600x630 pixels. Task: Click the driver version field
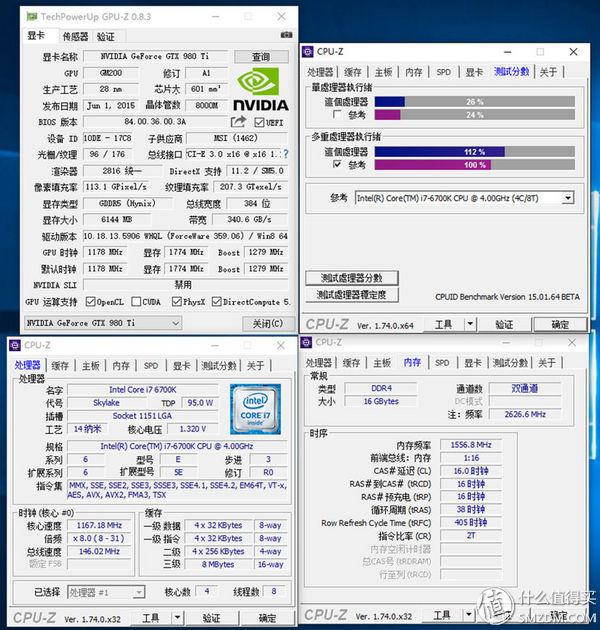click(186, 236)
